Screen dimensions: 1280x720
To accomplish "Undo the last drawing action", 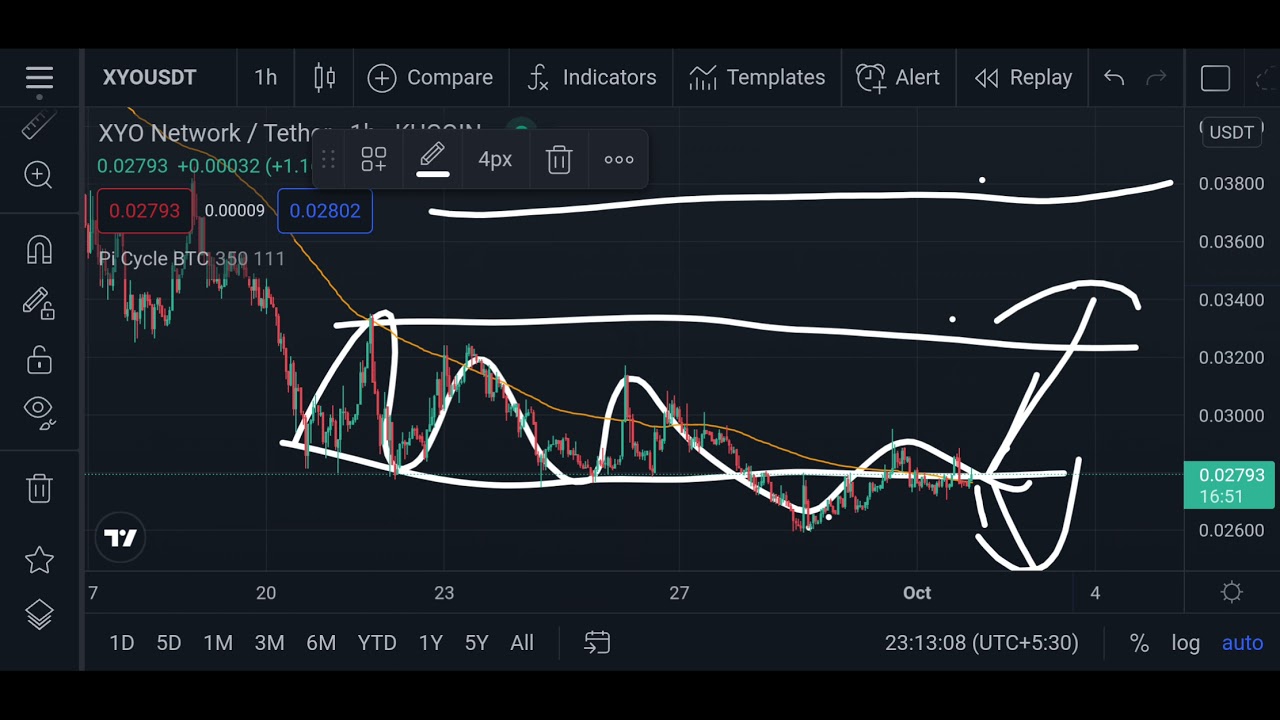I will [x=1114, y=78].
